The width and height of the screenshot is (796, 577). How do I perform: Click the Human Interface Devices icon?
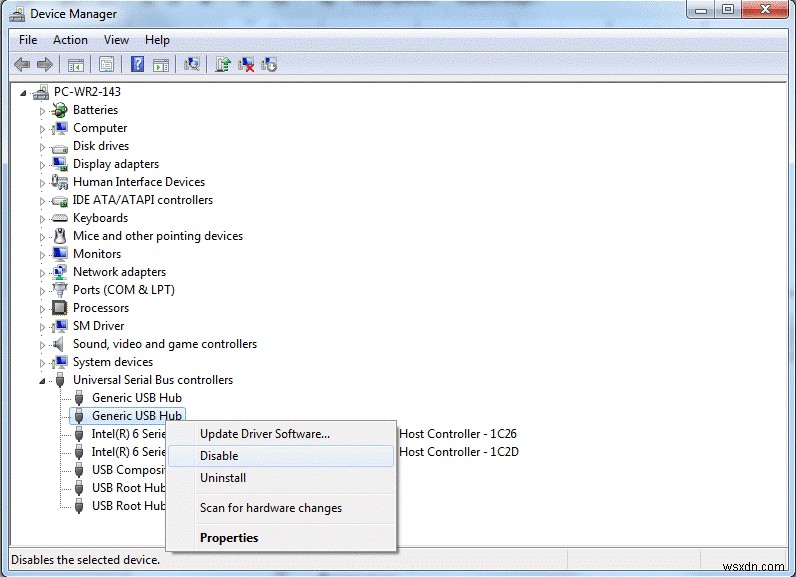(x=59, y=182)
